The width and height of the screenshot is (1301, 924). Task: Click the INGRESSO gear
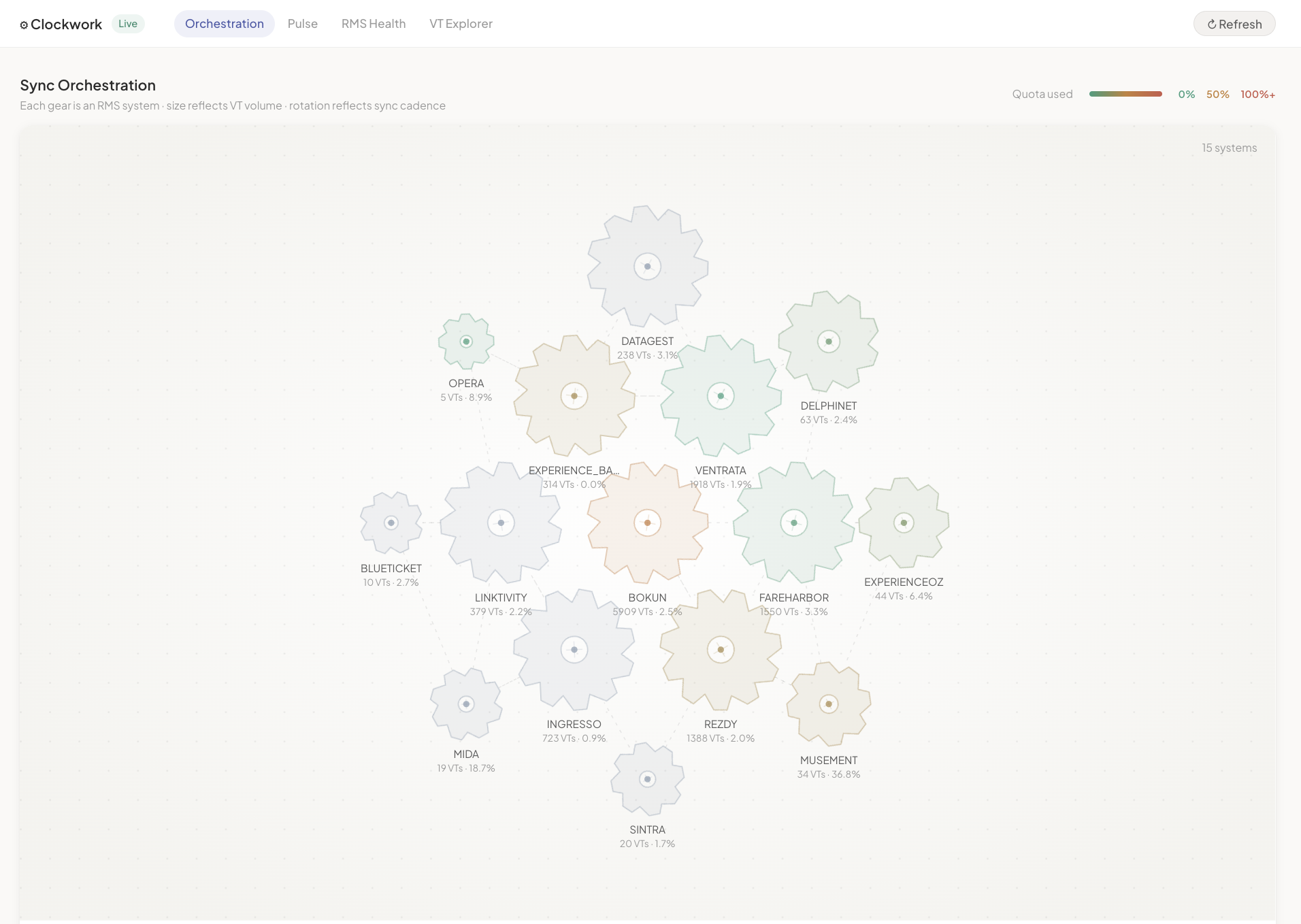click(574, 650)
